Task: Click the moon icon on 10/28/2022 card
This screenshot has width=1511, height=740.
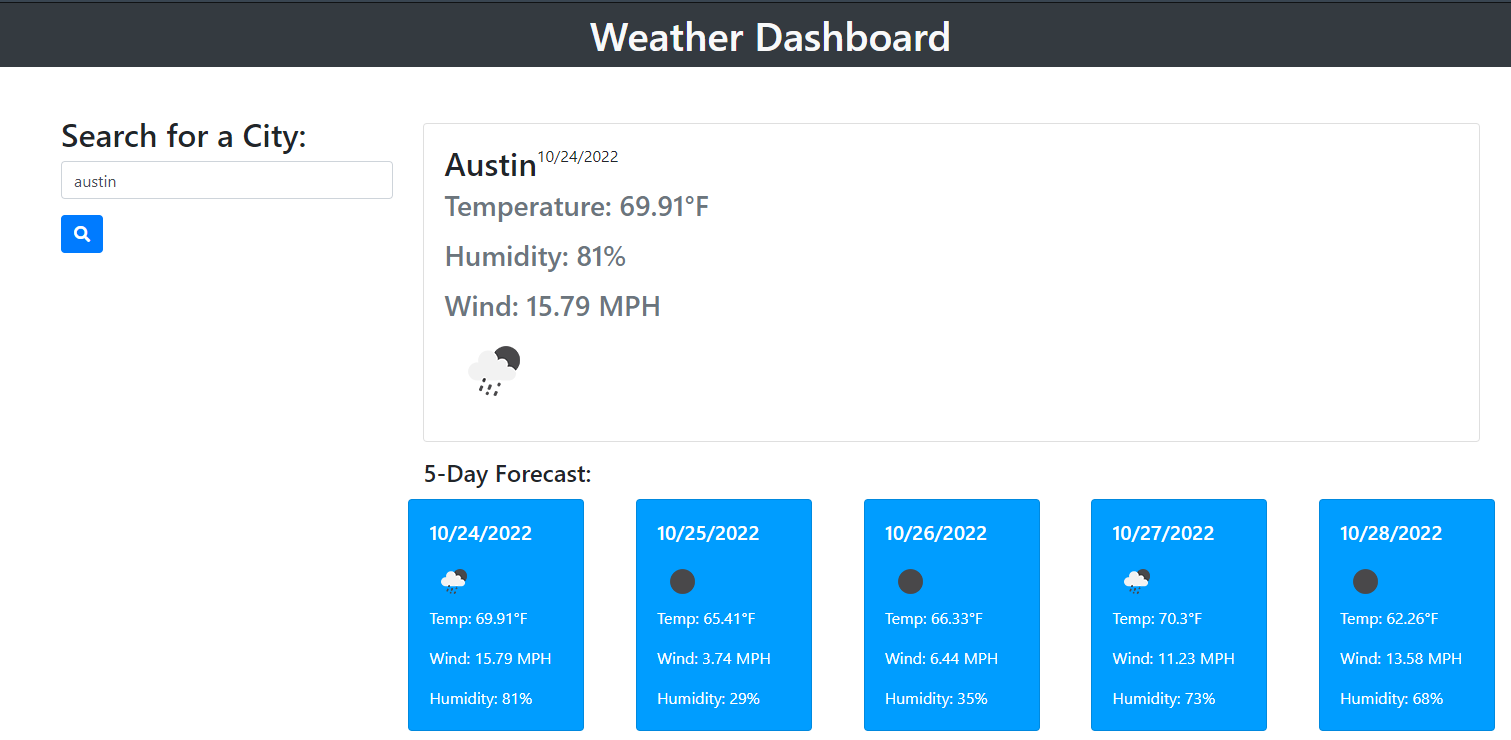Action: click(1365, 581)
